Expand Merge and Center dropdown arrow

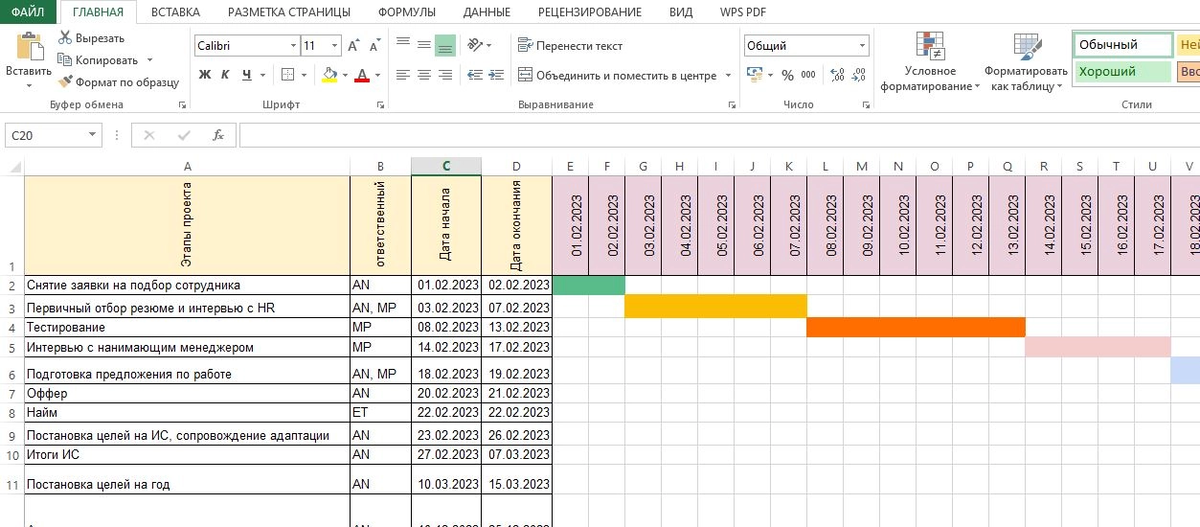click(728, 75)
